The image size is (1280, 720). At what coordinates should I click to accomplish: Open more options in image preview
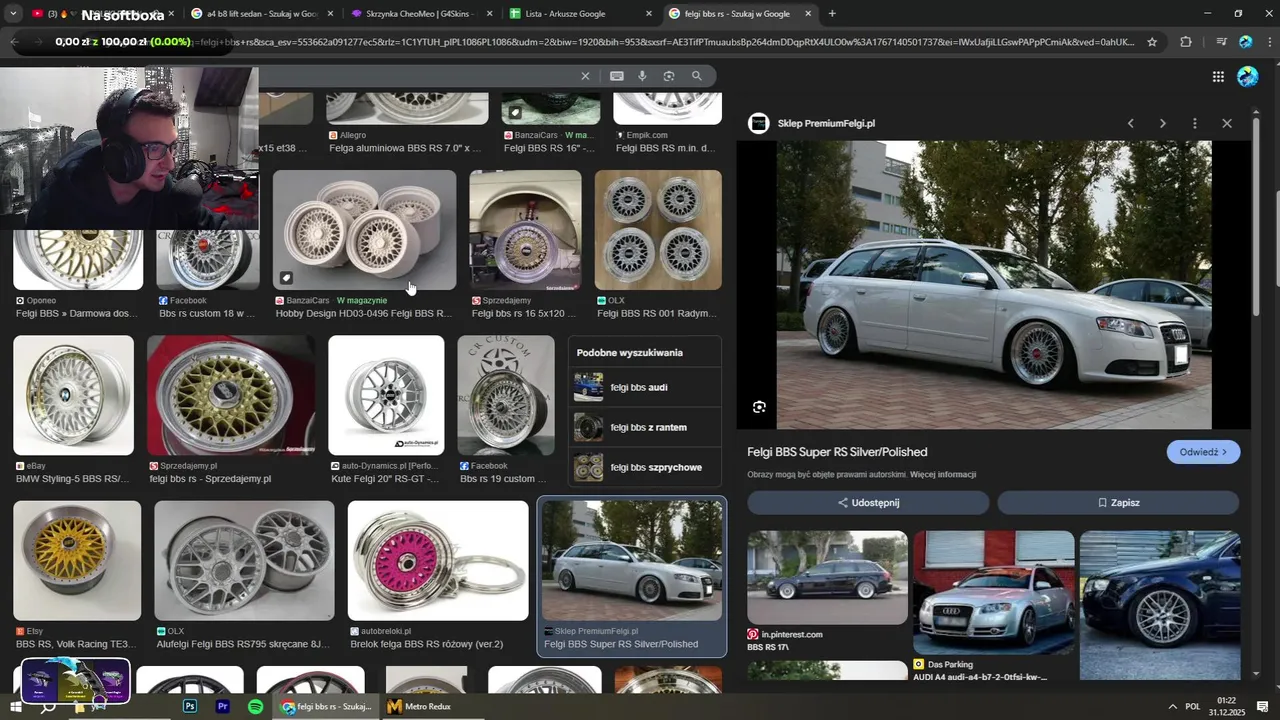(x=1195, y=123)
